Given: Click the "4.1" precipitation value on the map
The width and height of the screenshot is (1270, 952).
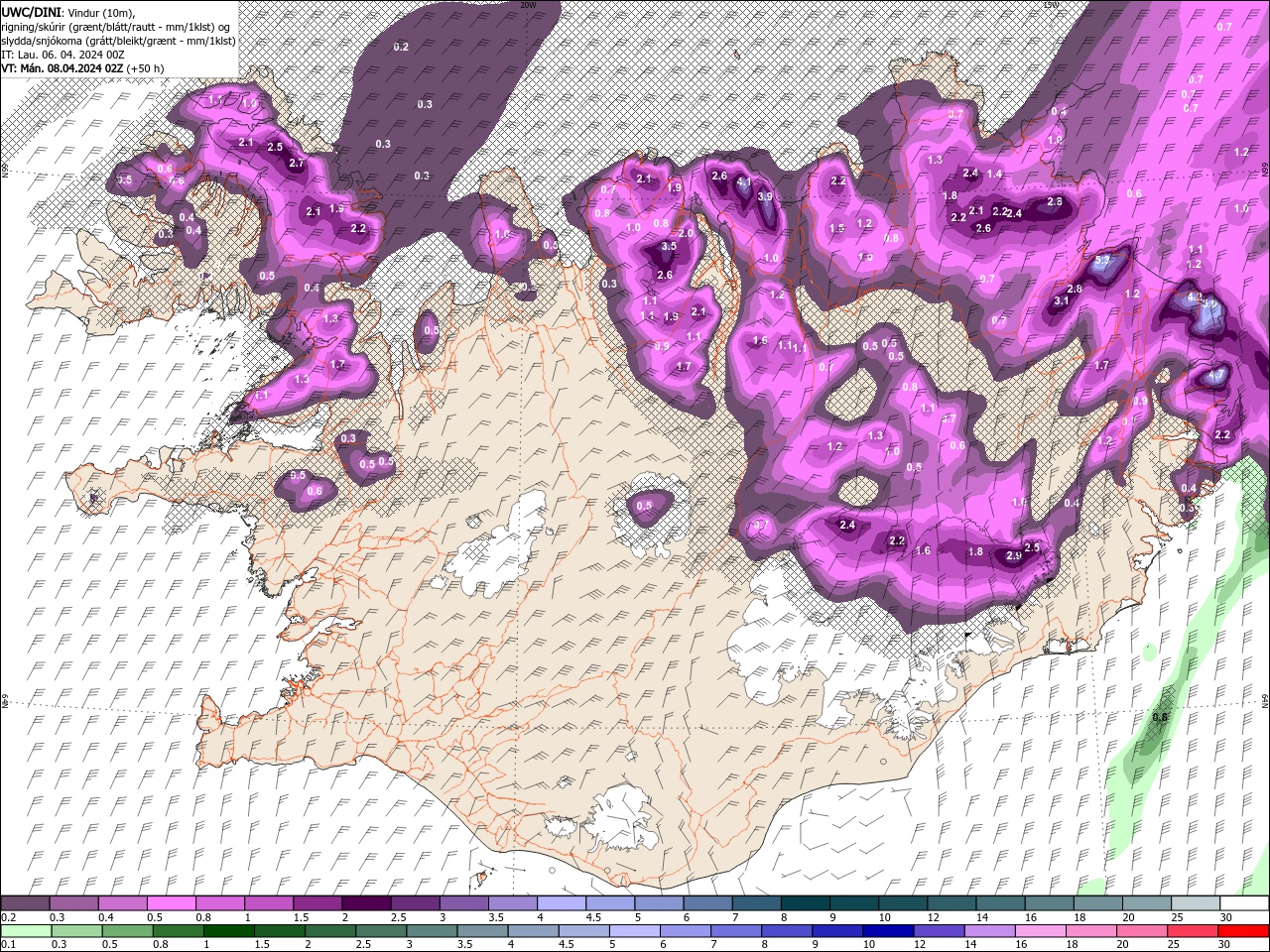Looking at the screenshot, I should click(x=744, y=181).
